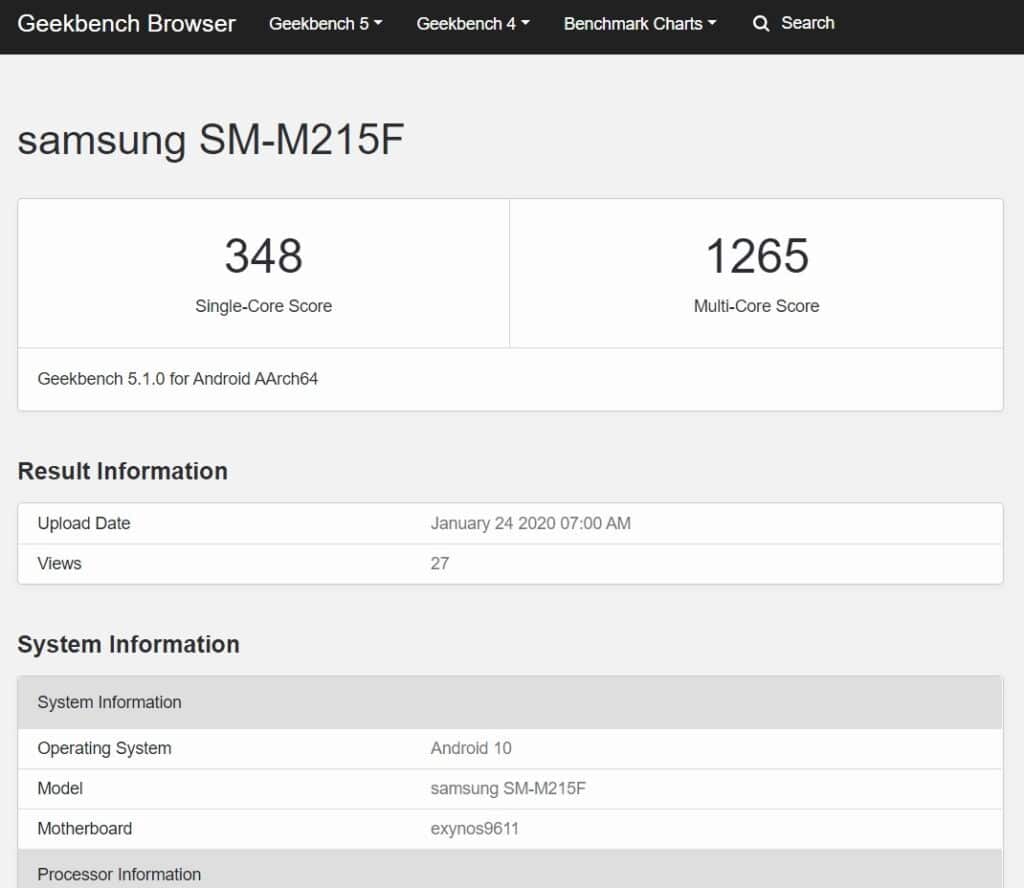Screen dimensions: 1024x888
Task: Click the search magnifier icon
Action: pyautogui.click(x=761, y=24)
